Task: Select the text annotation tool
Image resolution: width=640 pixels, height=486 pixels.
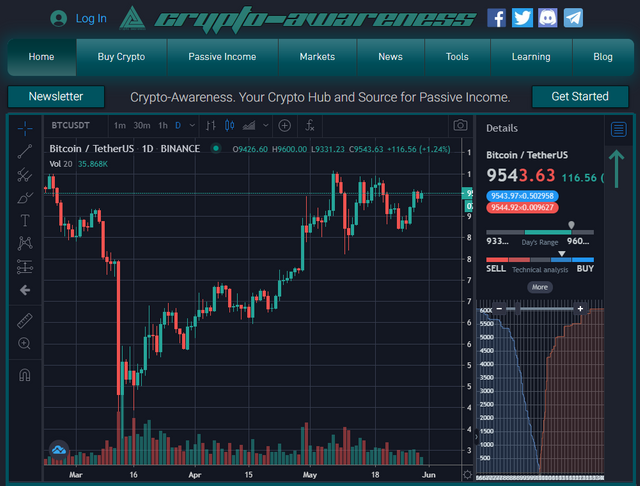Action: pyautogui.click(x=25, y=220)
